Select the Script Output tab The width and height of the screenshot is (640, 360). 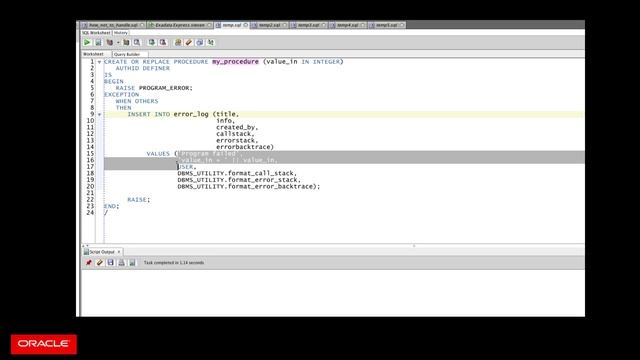pyautogui.click(x=102, y=252)
